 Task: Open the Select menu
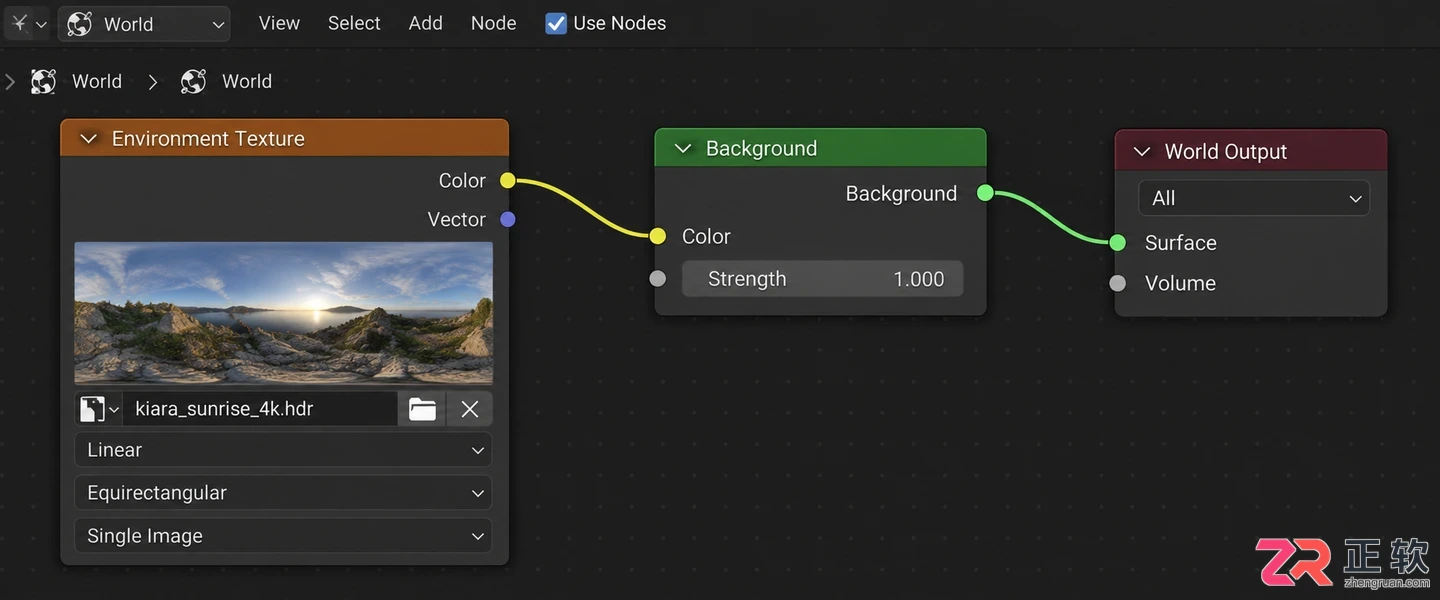354,23
